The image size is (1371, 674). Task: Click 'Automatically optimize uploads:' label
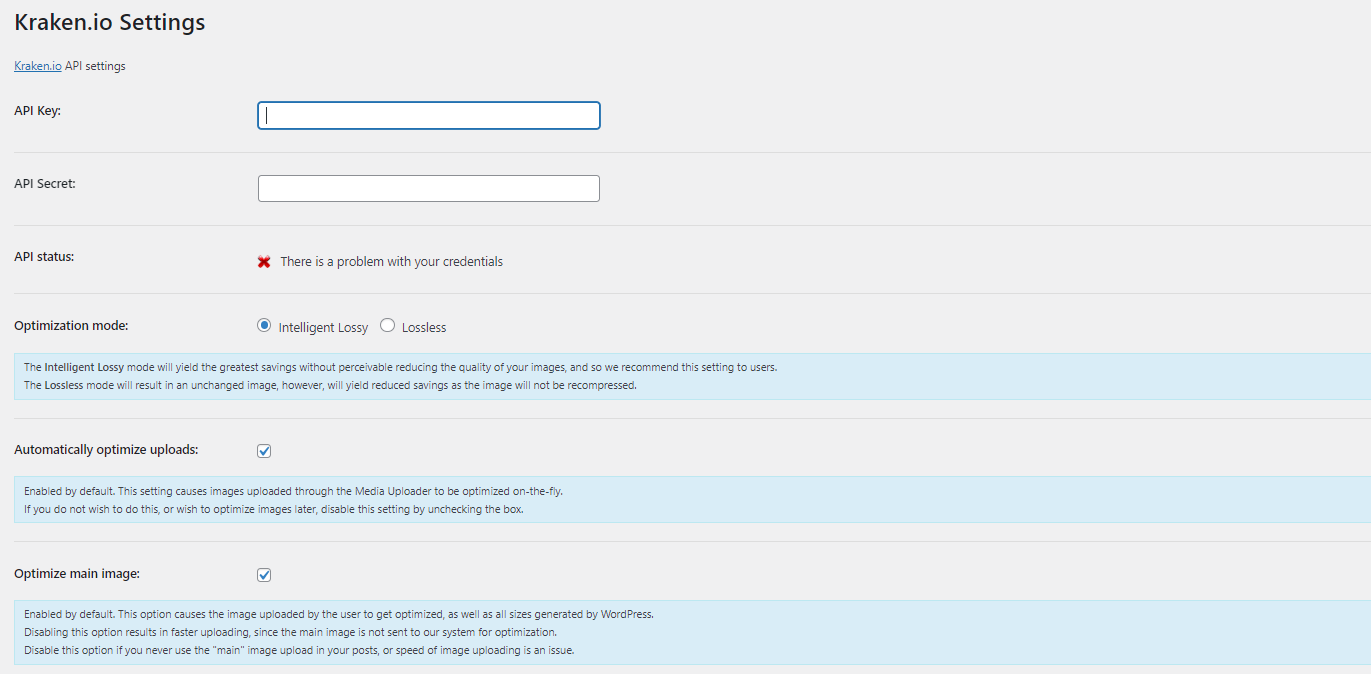click(x=106, y=450)
